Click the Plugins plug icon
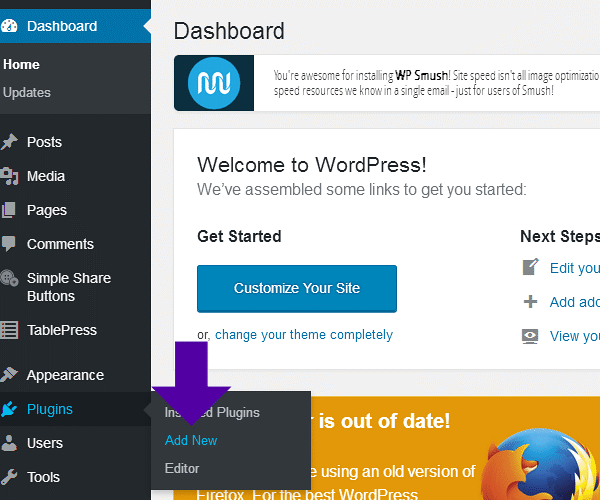Screen dimensions: 600x500 (8, 409)
